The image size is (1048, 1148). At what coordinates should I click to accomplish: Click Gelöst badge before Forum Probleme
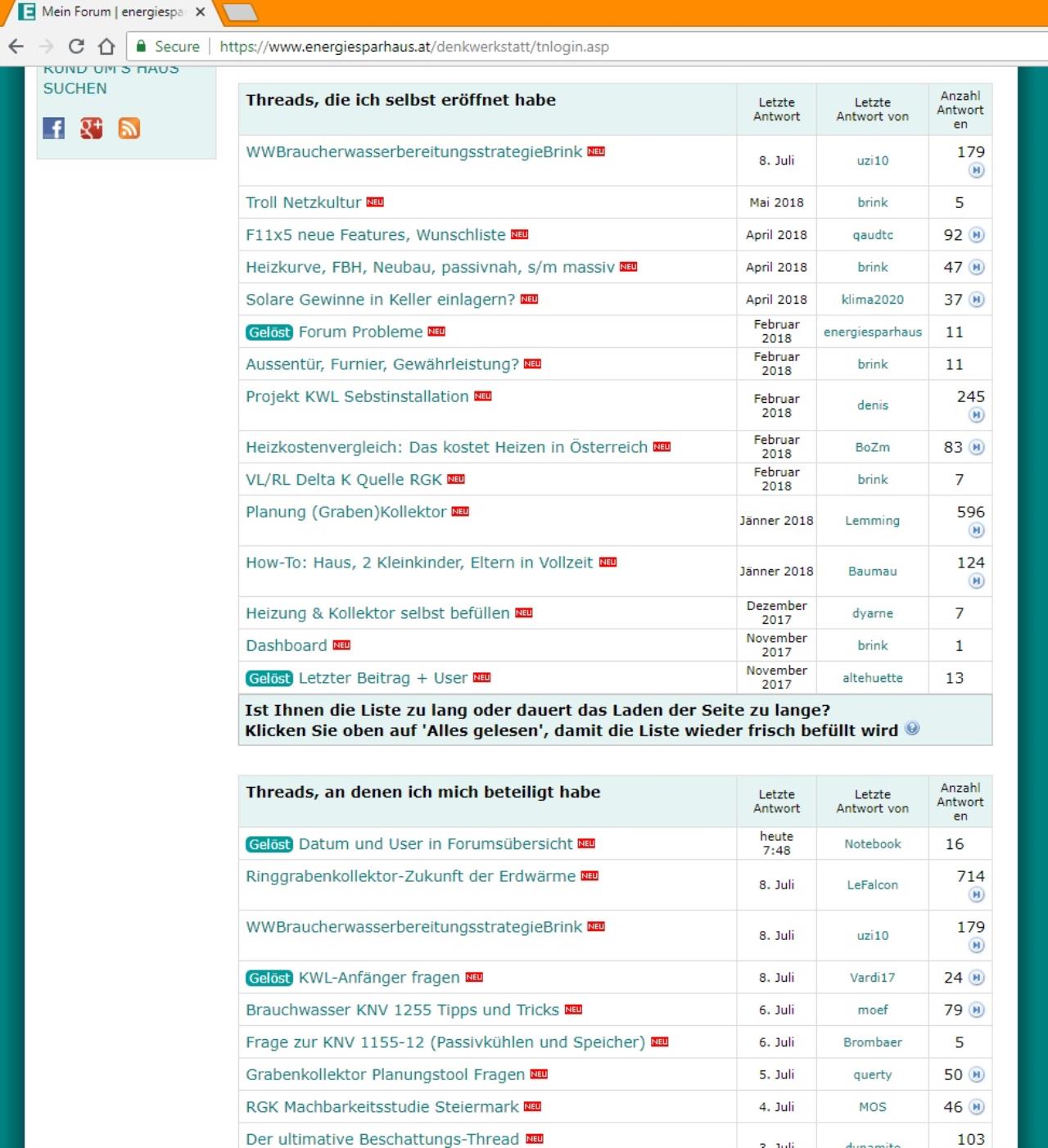point(269,332)
